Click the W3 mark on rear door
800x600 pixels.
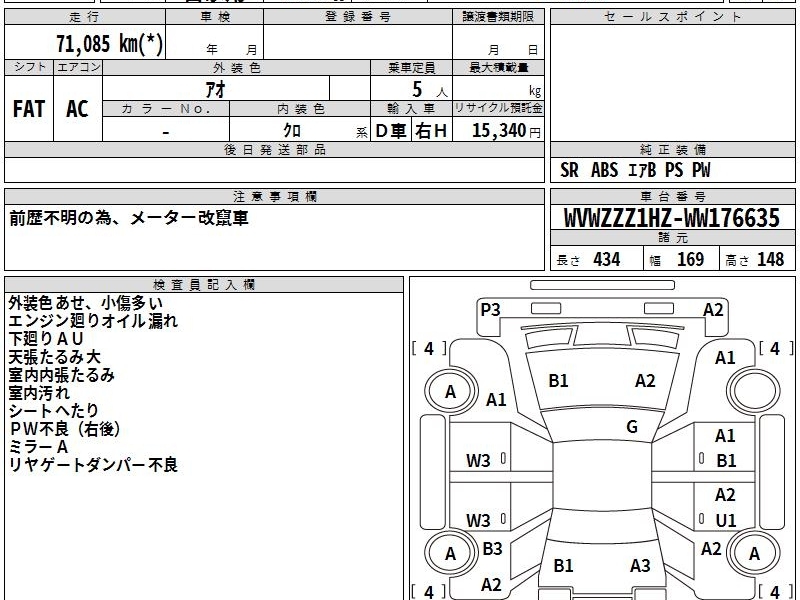[x=478, y=520]
